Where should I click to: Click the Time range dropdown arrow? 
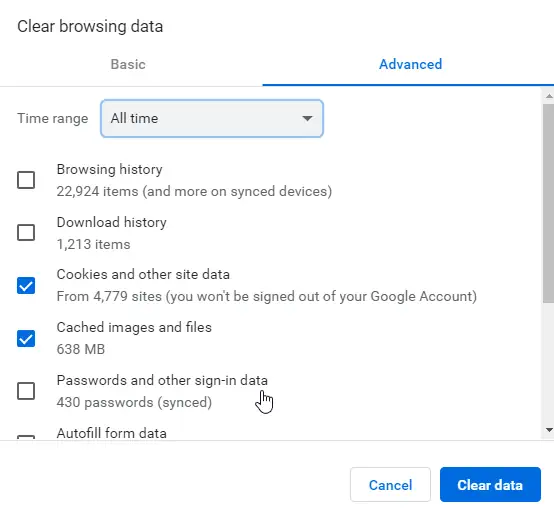tap(307, 118)
